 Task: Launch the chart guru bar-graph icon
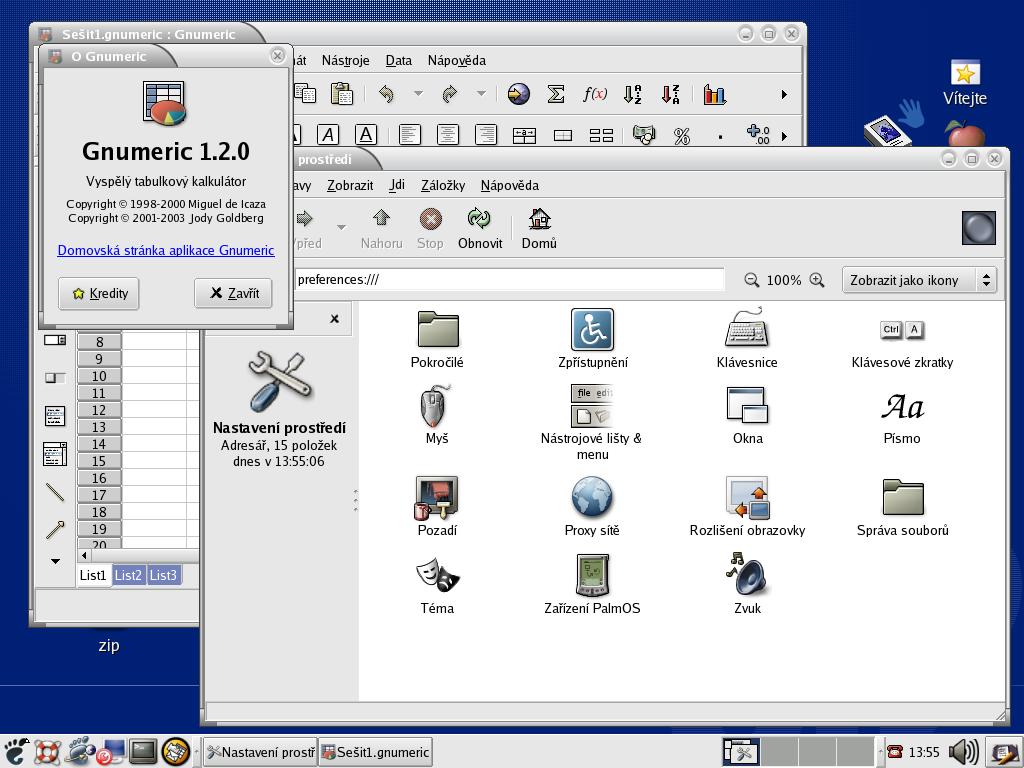(x=714, y=95)
